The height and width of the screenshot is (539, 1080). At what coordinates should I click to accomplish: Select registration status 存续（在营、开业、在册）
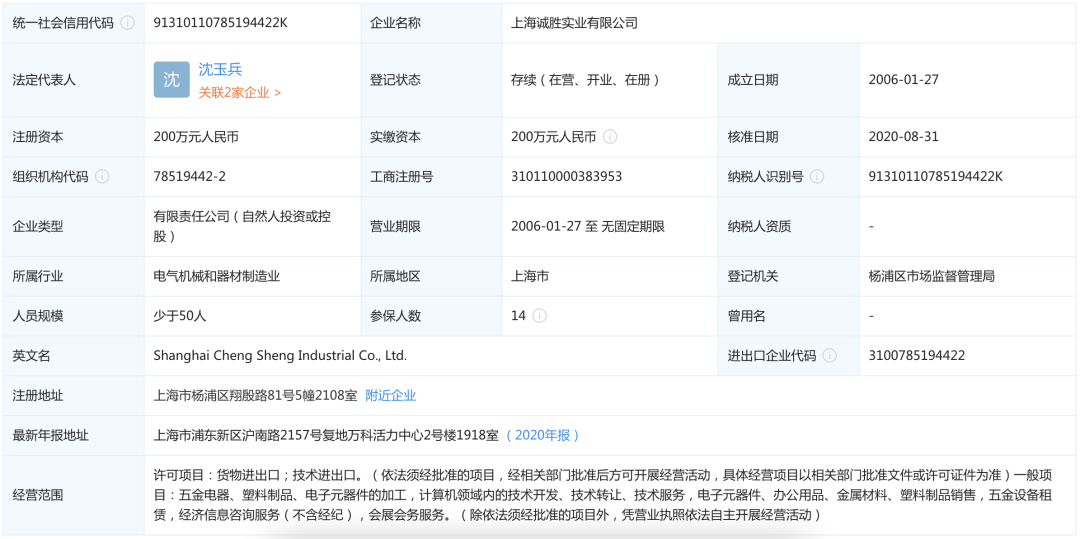click(586, 80)
